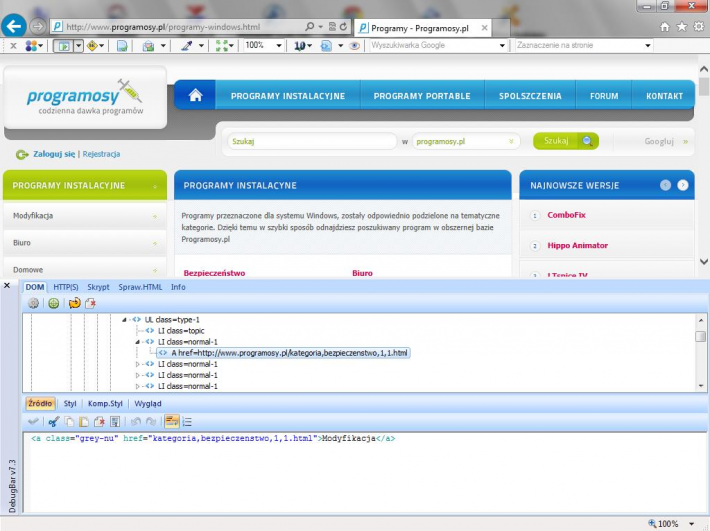
Task: Refresh the page with the reload icon
Action: [343, 27]
